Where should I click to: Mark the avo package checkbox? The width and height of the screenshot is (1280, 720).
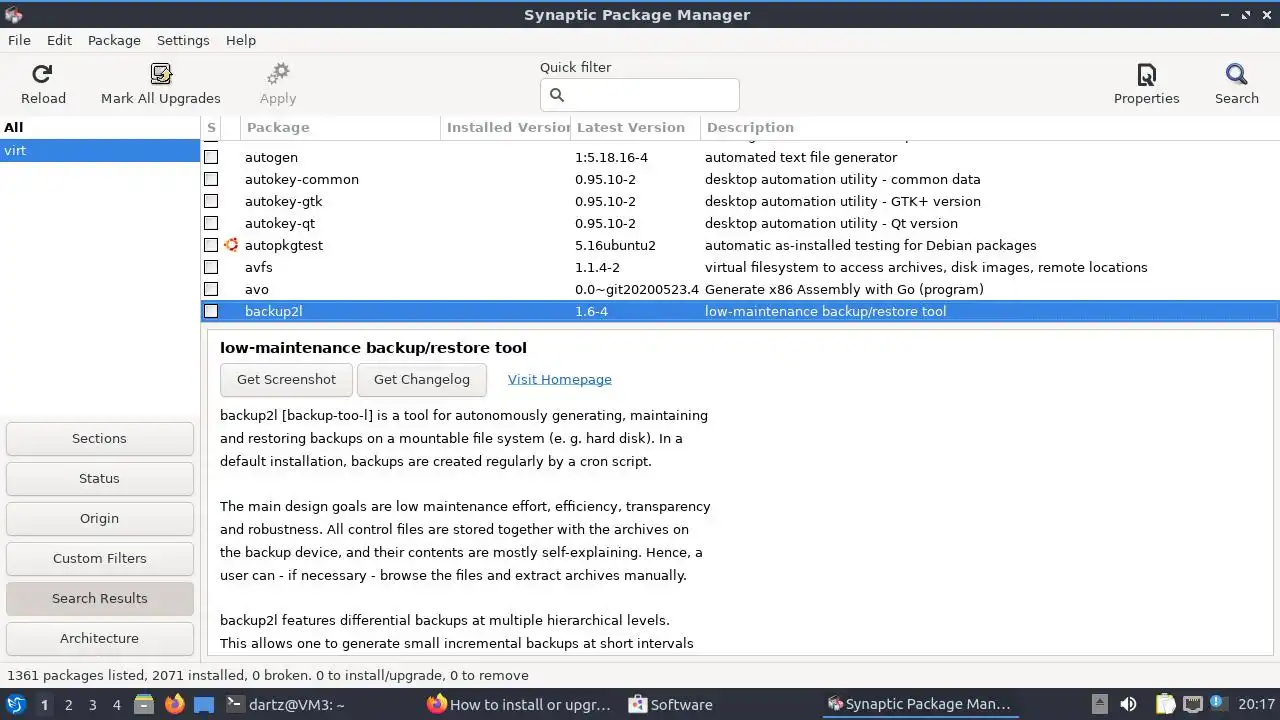pyautogui.click(x=211, y=289)
